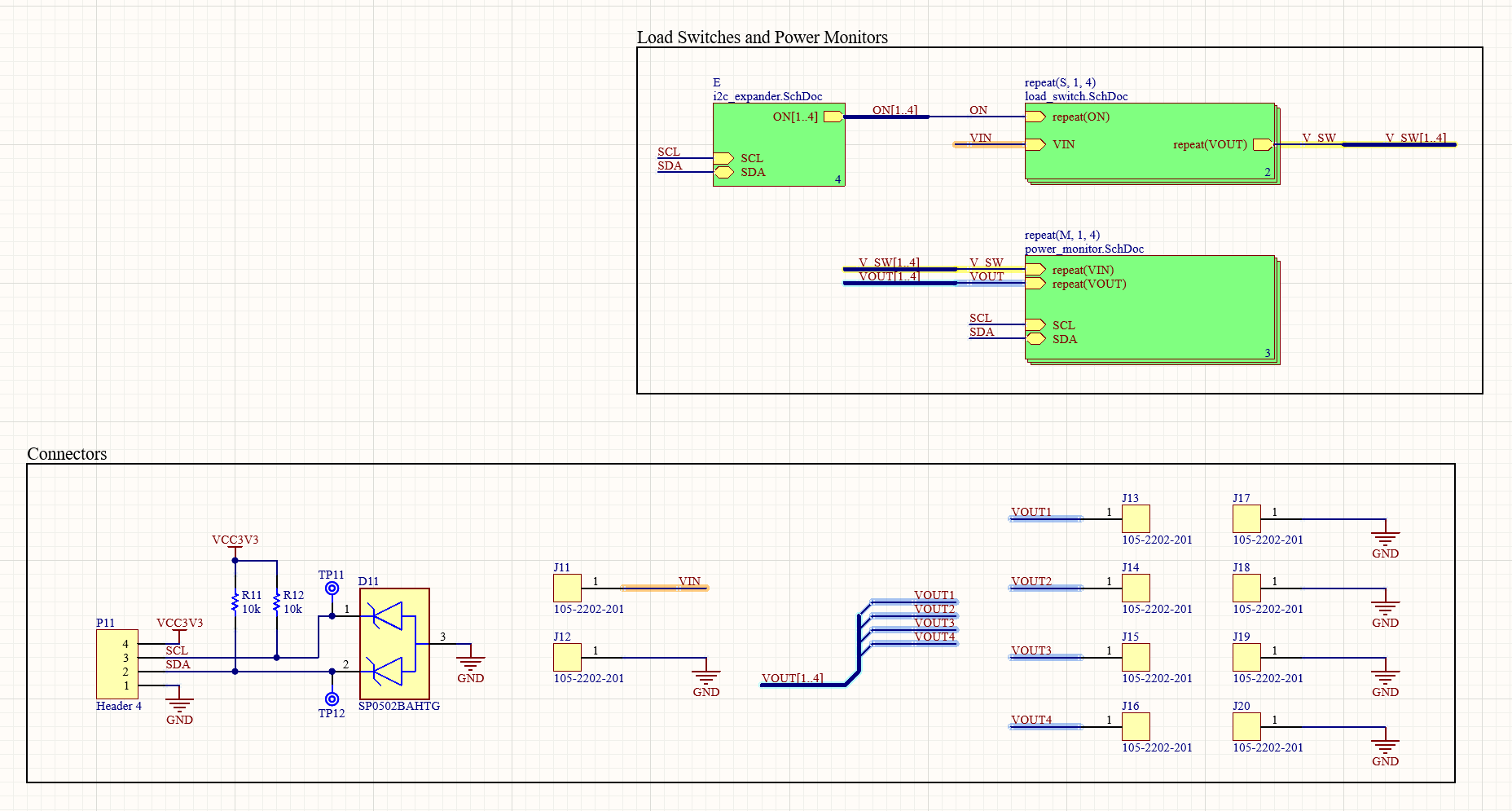Click the 105-2202-201 label under J11
Screen dimensions: 1512x811
(x=589, y=609)
